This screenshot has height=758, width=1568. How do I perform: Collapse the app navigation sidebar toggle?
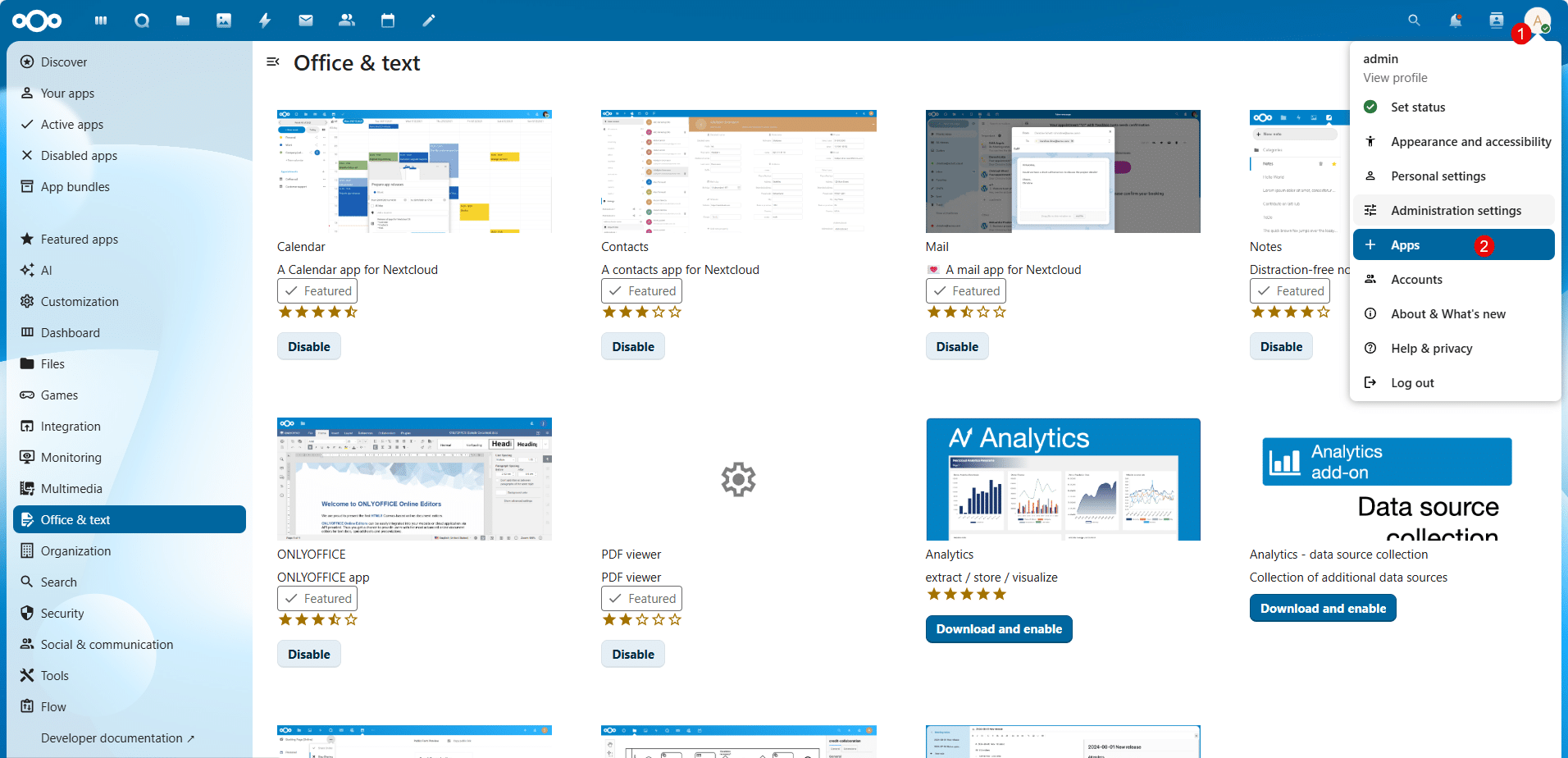(x=273, y=62)
